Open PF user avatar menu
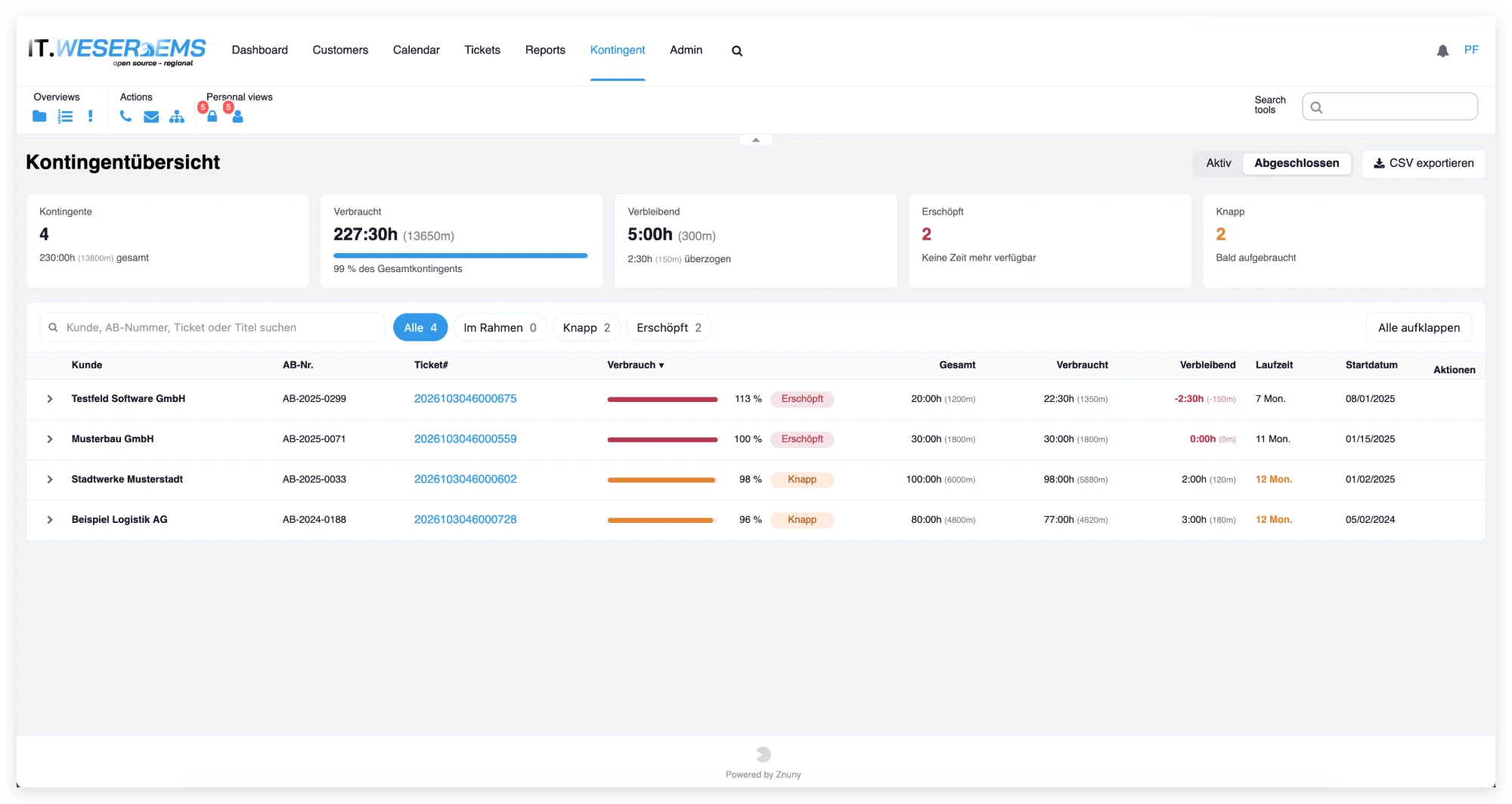The image size is (1512, 804). pyautogui.click(x=1471, y=50)
